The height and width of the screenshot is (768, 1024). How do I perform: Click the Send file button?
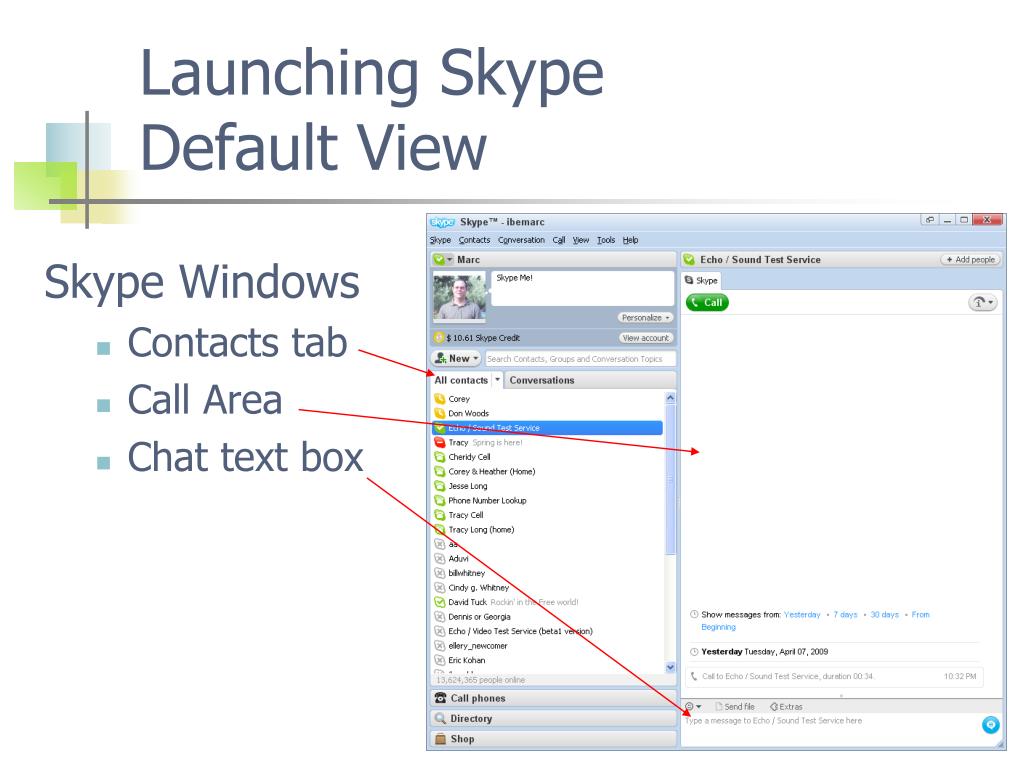pyautogui.click(x=735, y=707)
